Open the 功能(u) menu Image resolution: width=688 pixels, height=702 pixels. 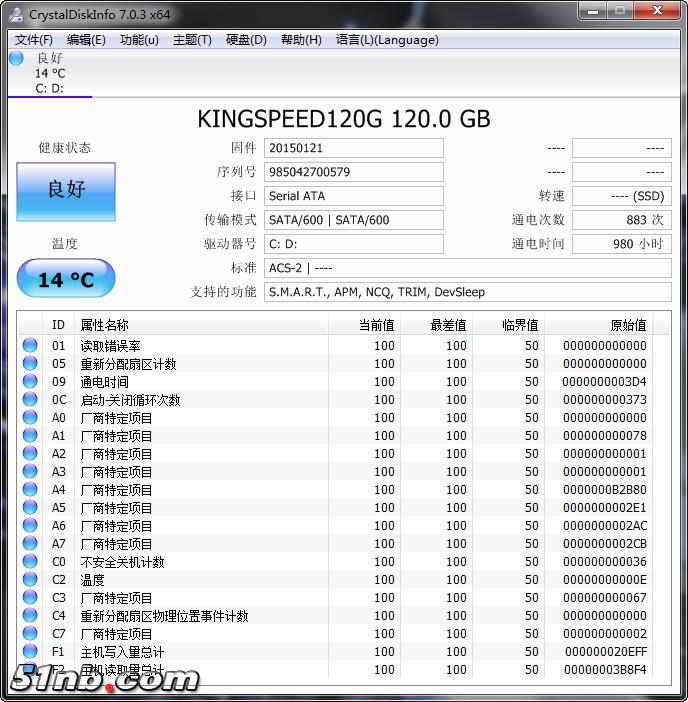click(139, 40)
